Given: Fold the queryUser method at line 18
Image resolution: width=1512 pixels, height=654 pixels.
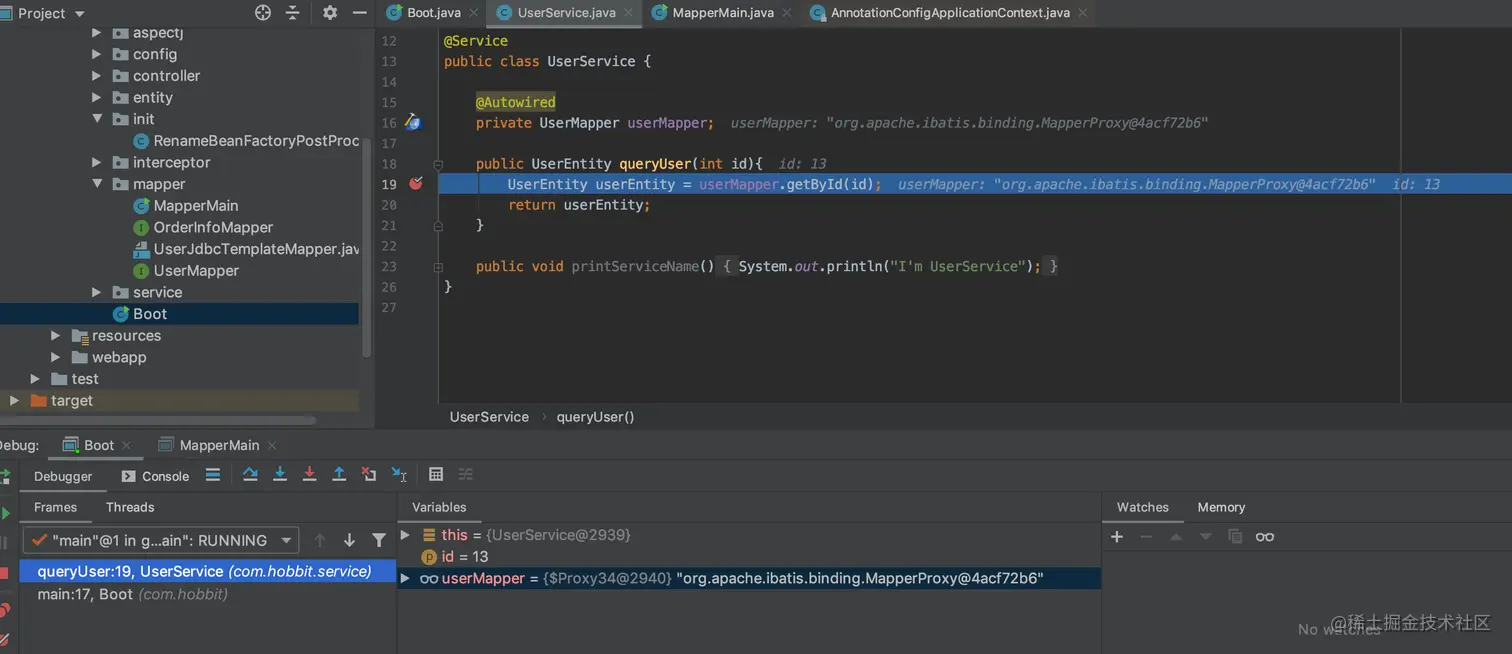Looking at the screenshot, I should [438, 164].
